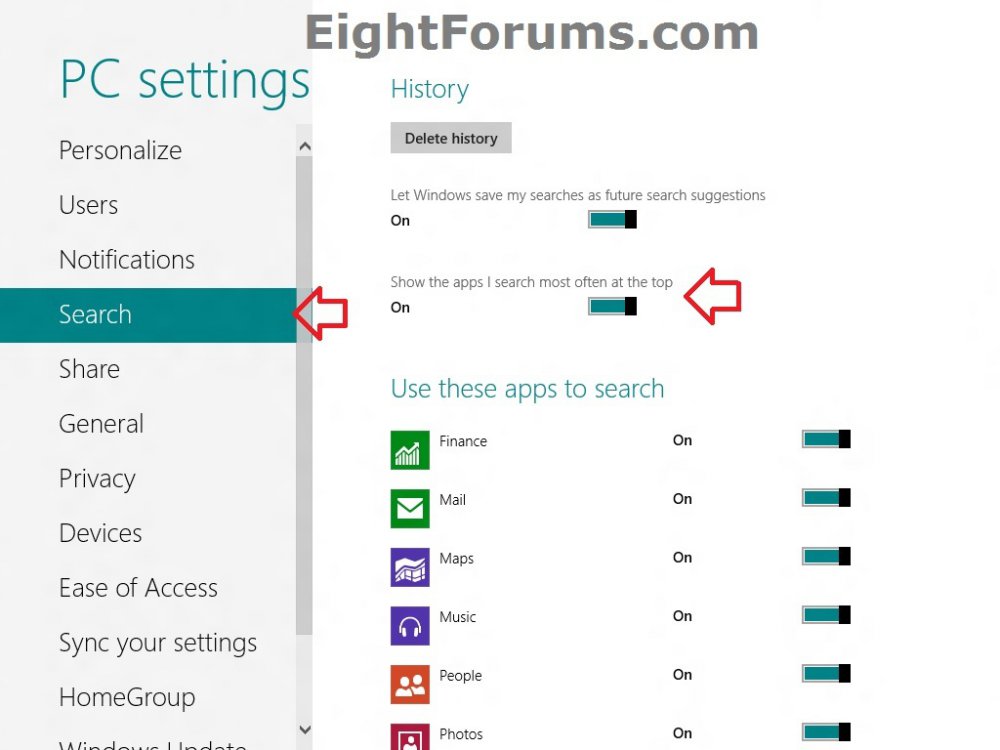
Task: Open Sync your settings category
Action: tap(158, 643)
